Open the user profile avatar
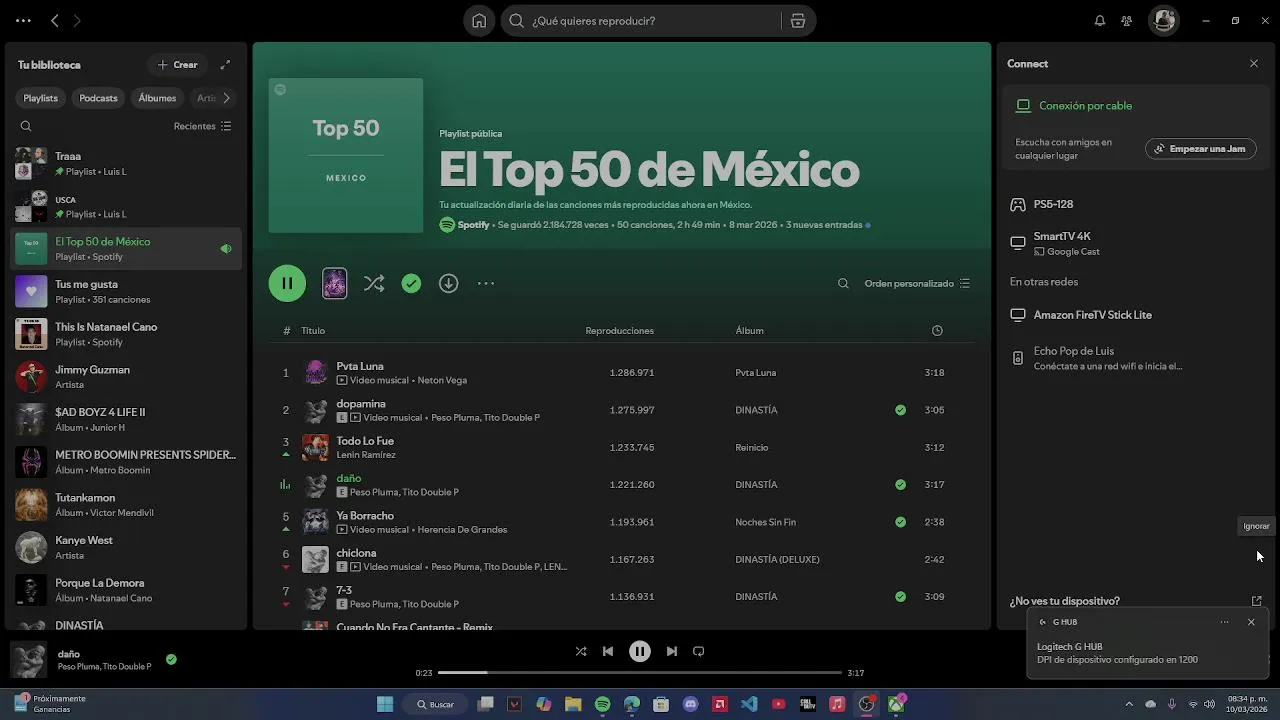Image resolution: width=1280 pixels, height=720 pixels. (1163, 20)
